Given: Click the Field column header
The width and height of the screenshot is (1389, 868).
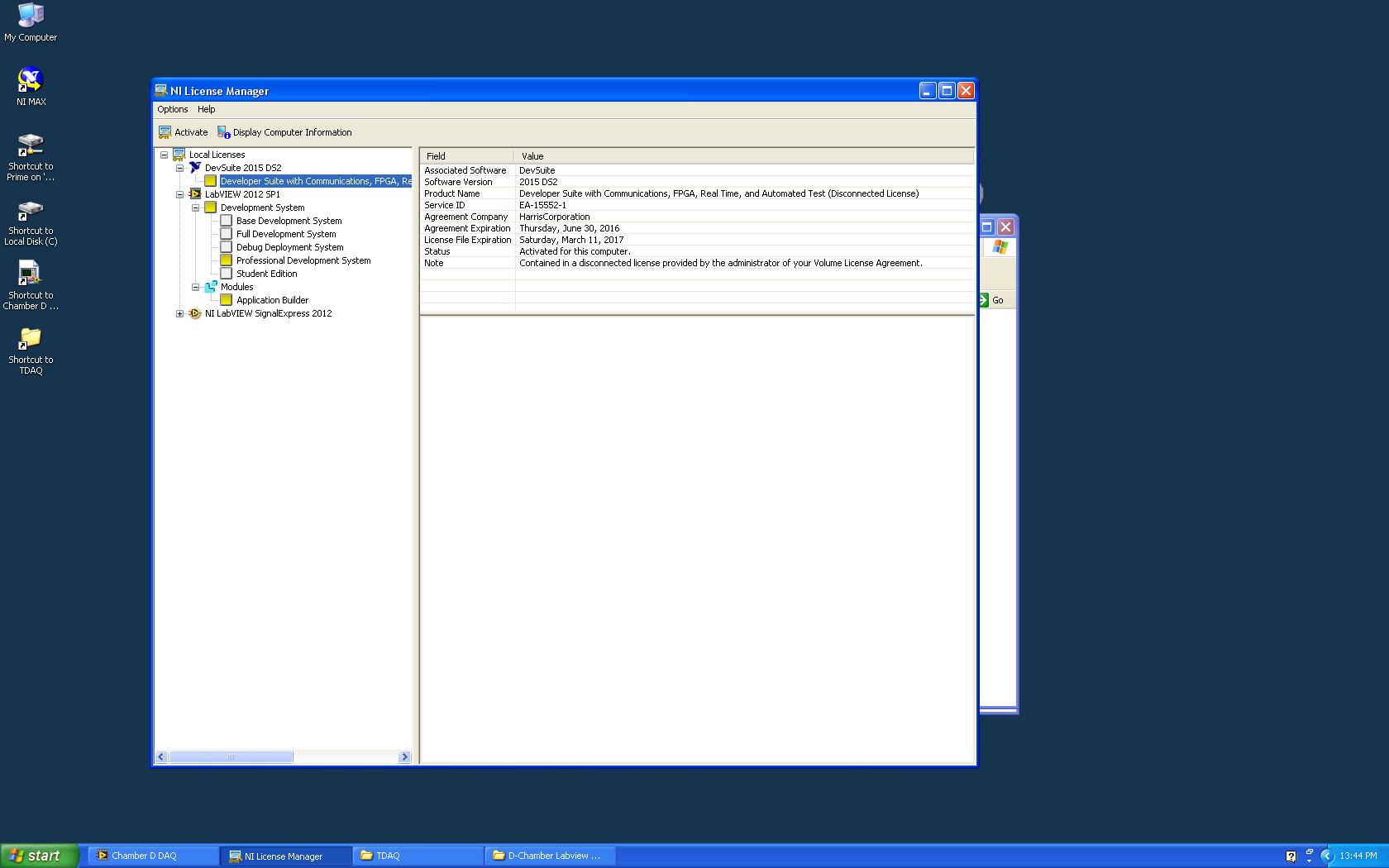Looking at the screenshot, I should click(467, 156).
